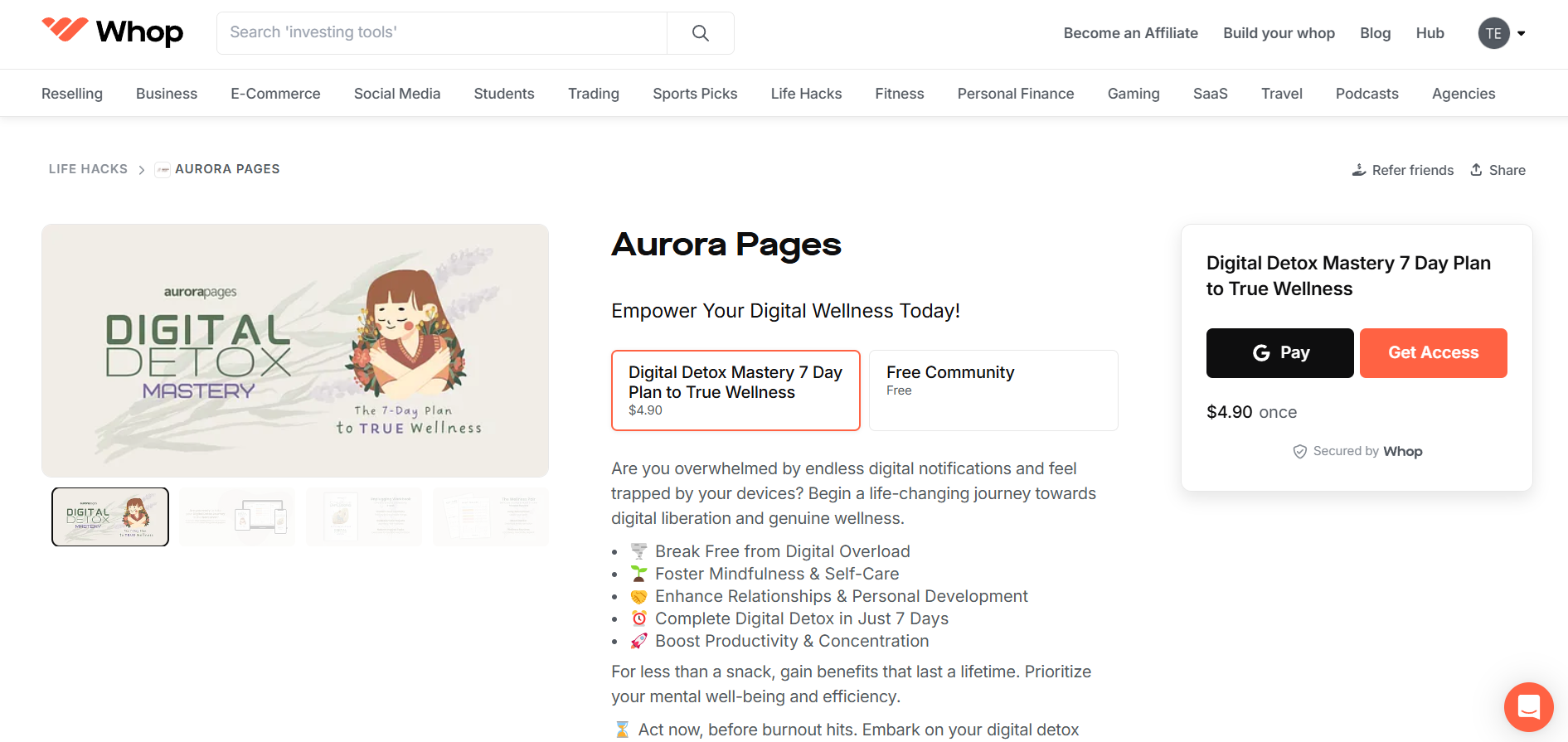Click 'Enhance Relationships & Personal Development' text
1568x742 pixels.
tap(841, 596)
